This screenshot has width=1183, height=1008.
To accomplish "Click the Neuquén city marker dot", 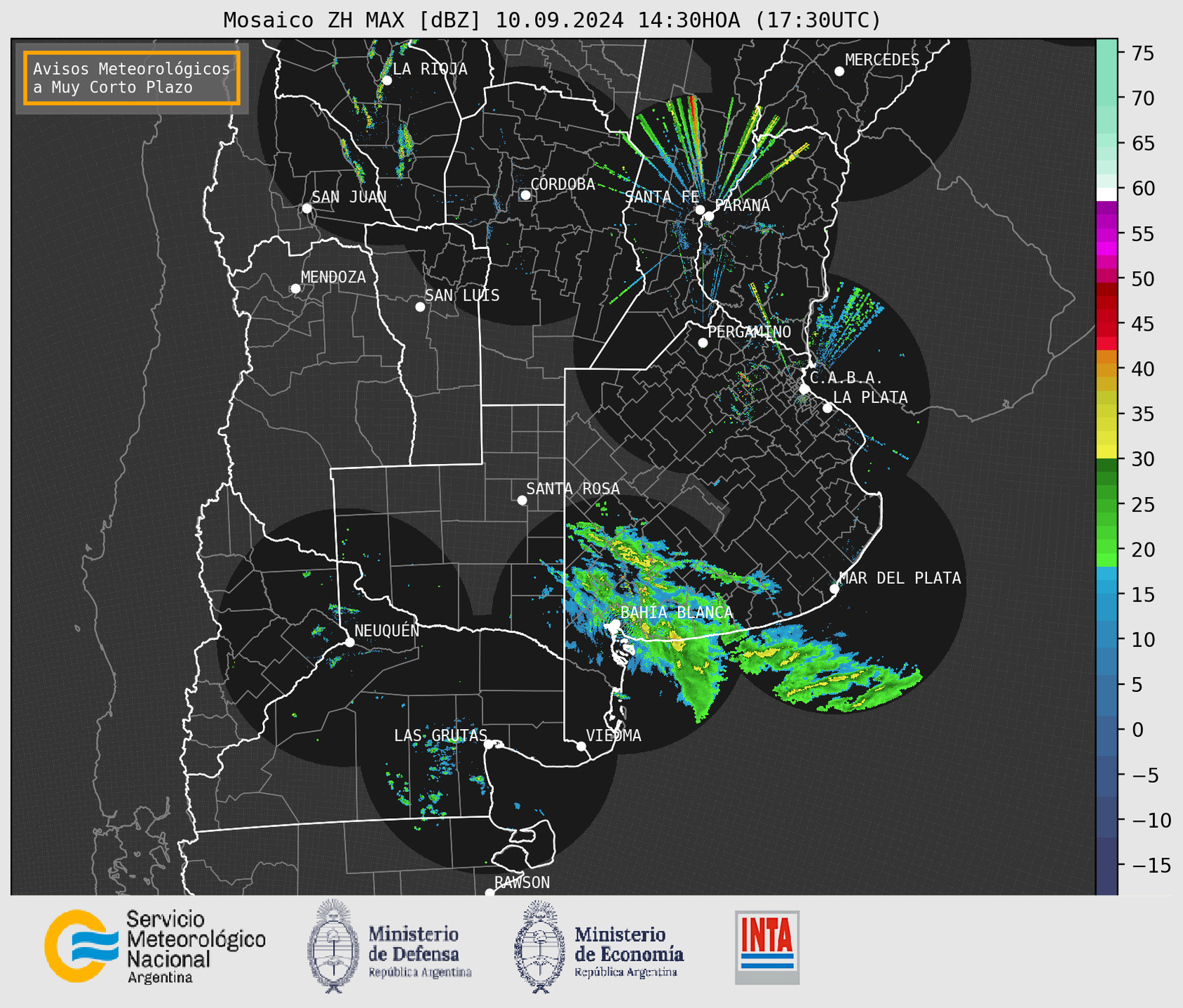I will pyautogui.click(x=350, y=642).
